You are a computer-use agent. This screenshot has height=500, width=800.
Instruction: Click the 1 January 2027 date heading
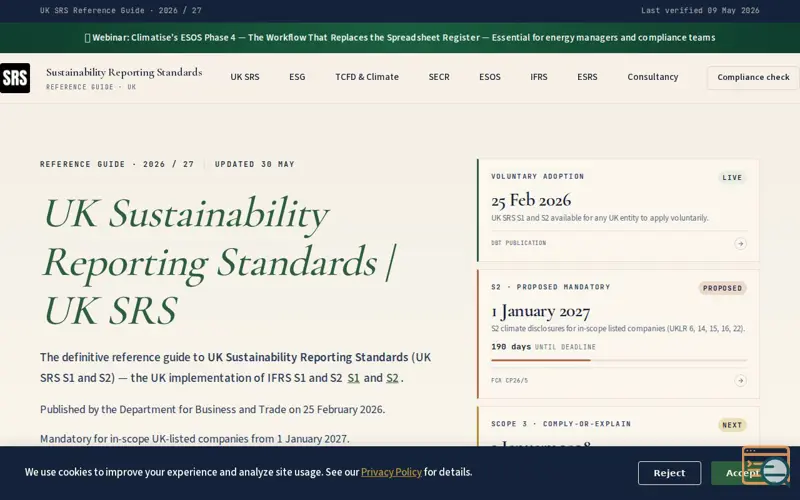click(540, 311)
